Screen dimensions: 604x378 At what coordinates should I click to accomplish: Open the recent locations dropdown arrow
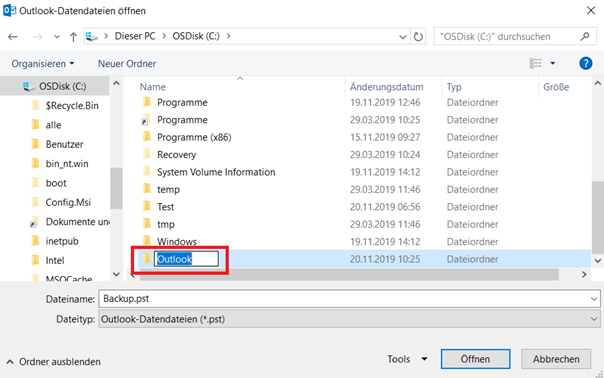tap(57, 37)
